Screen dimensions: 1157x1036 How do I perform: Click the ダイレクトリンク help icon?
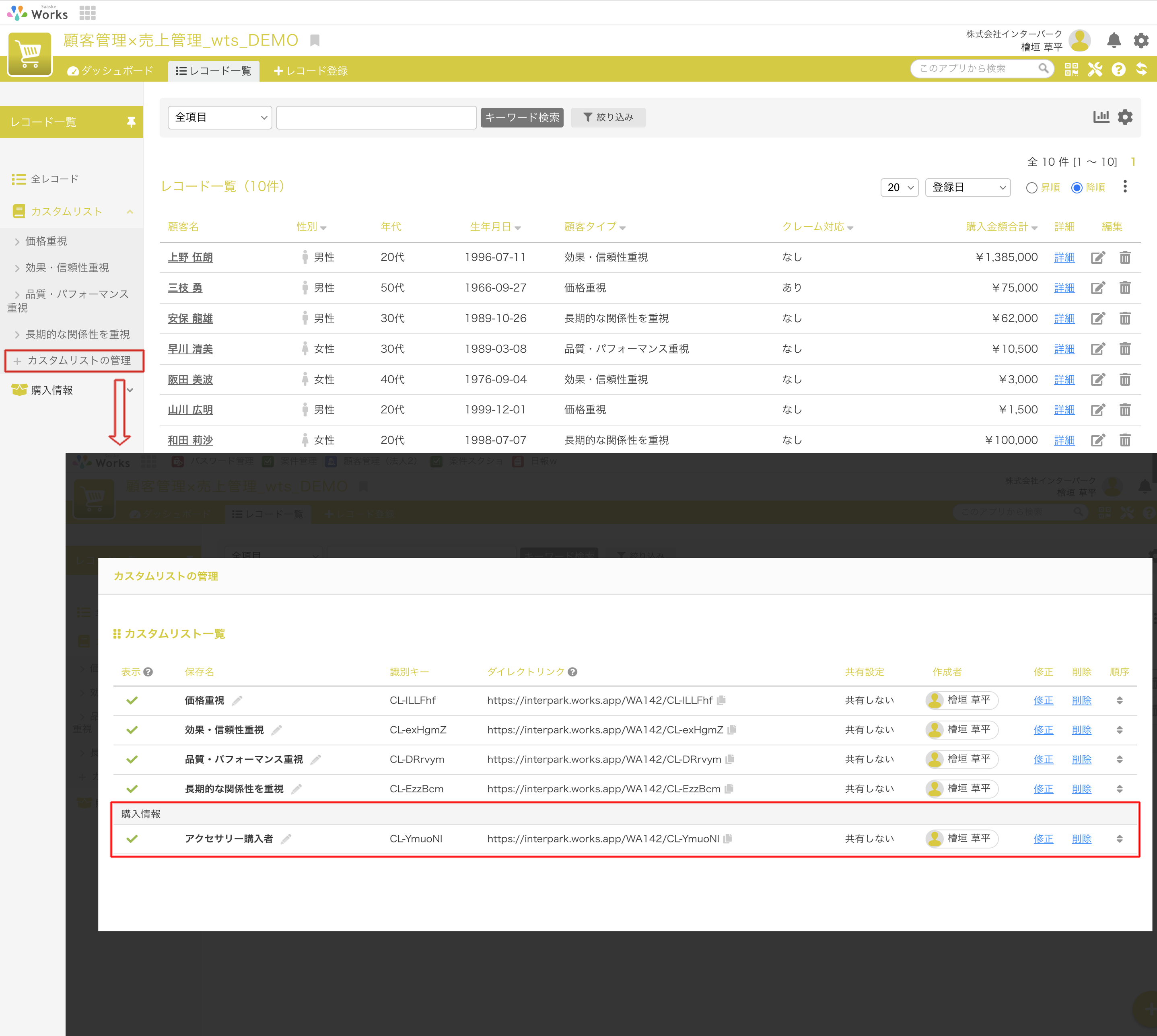click(x=573, y=672)
